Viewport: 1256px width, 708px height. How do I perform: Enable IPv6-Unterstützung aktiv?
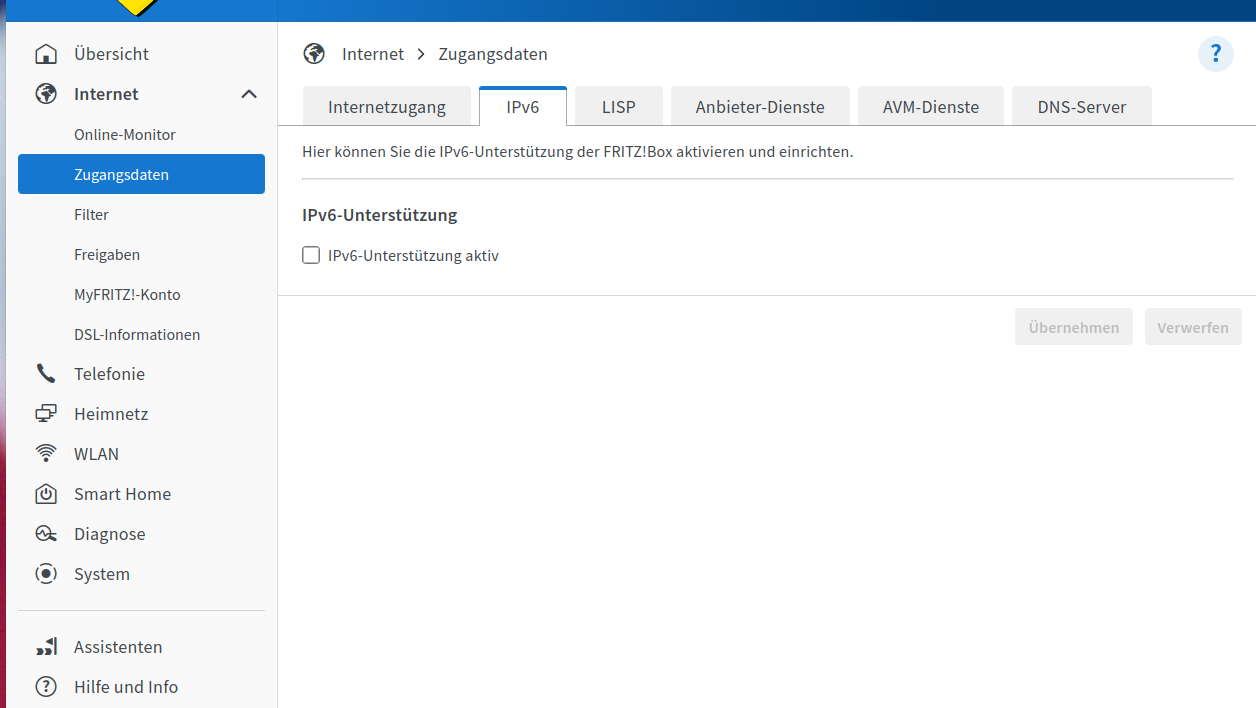311,255
